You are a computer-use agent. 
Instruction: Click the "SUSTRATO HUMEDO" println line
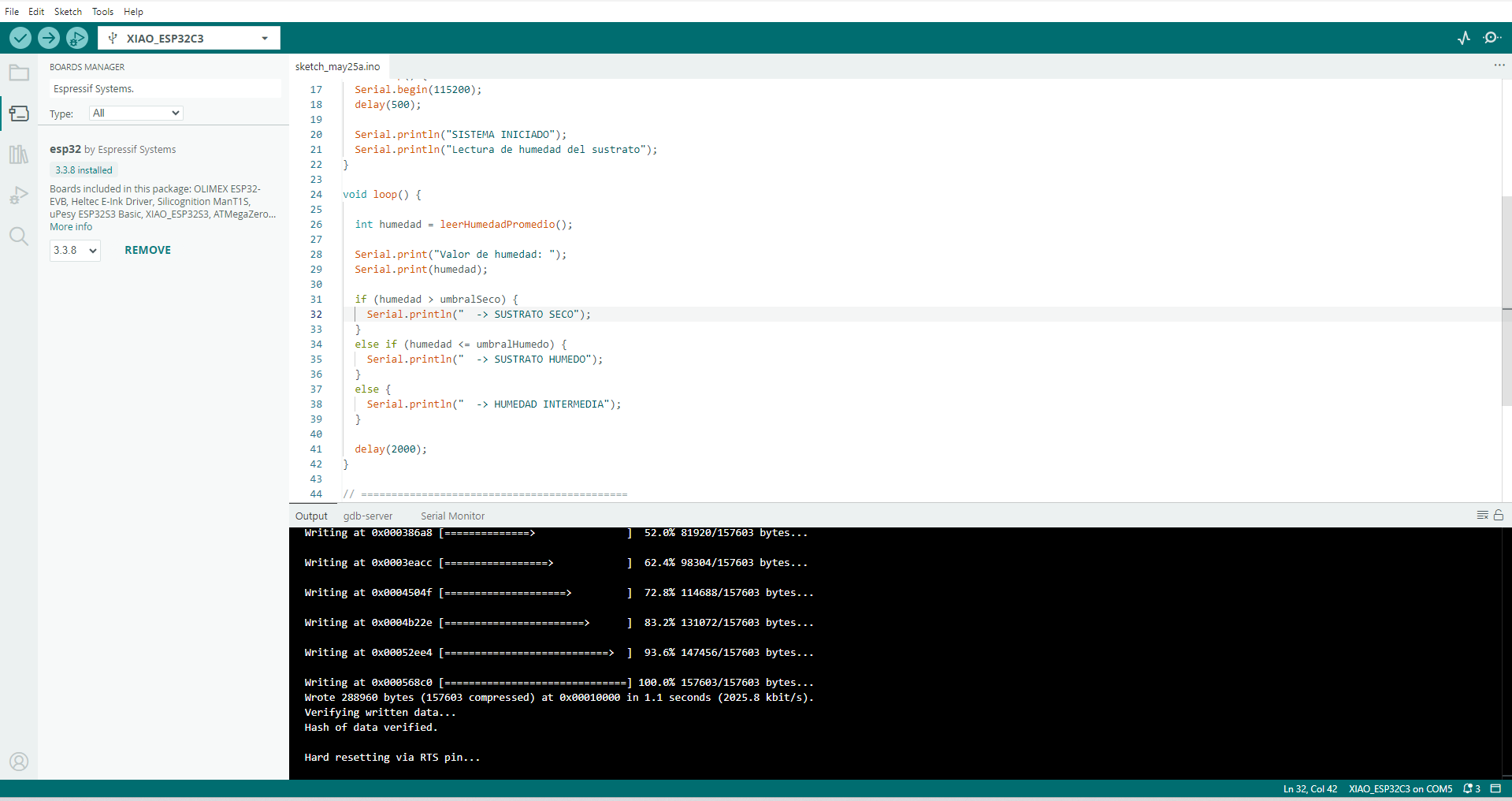485,359
